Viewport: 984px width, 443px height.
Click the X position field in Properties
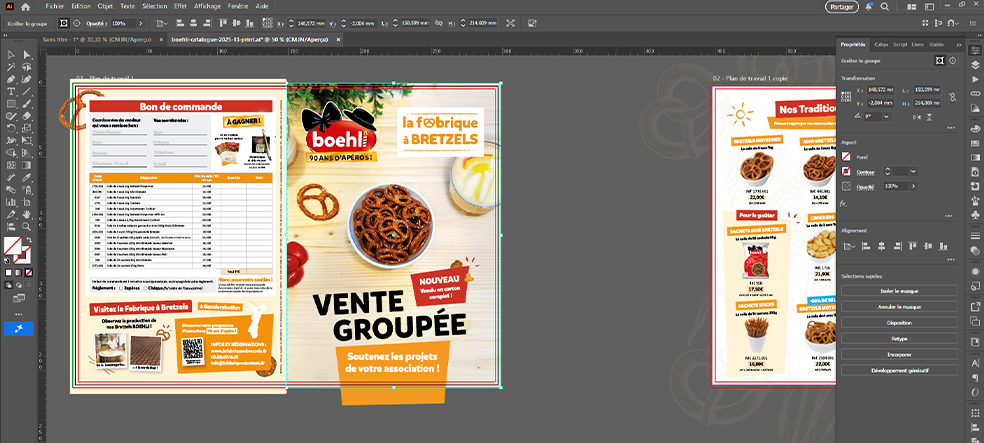(880, 90)
